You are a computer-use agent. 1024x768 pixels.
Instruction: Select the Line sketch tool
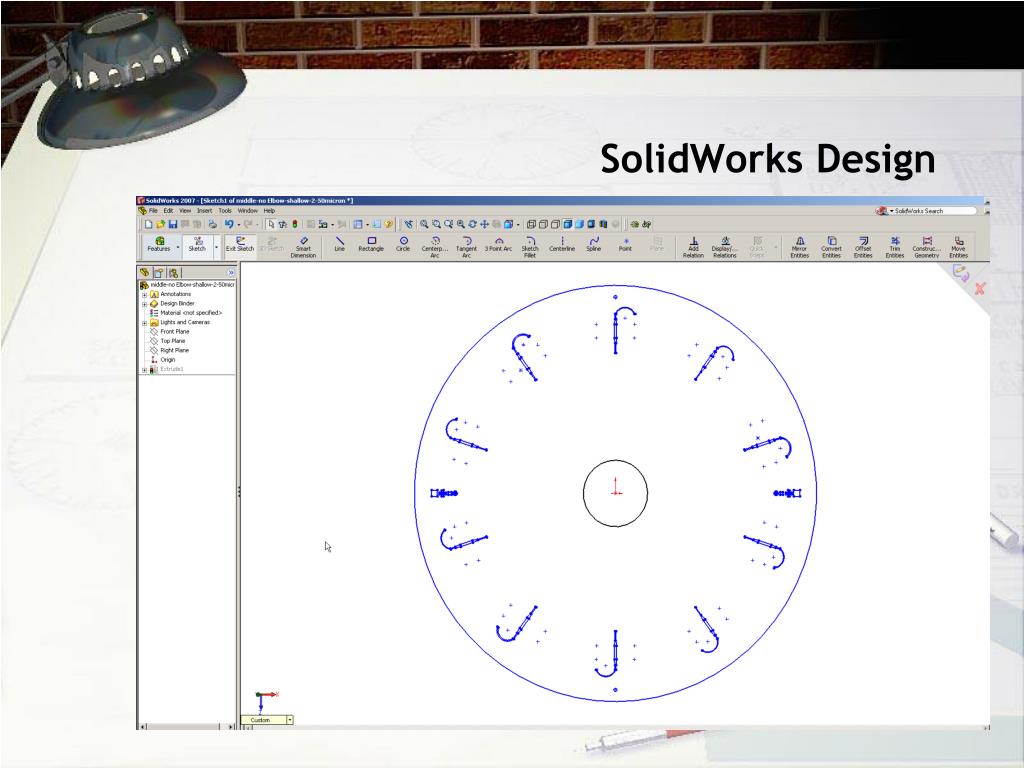(x=340, y=244)
